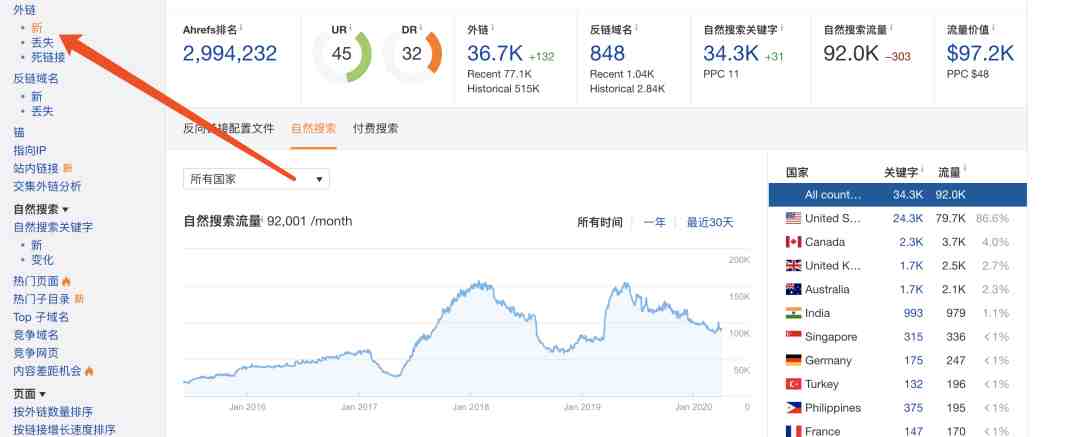Click the info icon on 关键字 column header
The width and height of the screenshot is (1080, 437).
pyautogui.click(x=922, y=170)
